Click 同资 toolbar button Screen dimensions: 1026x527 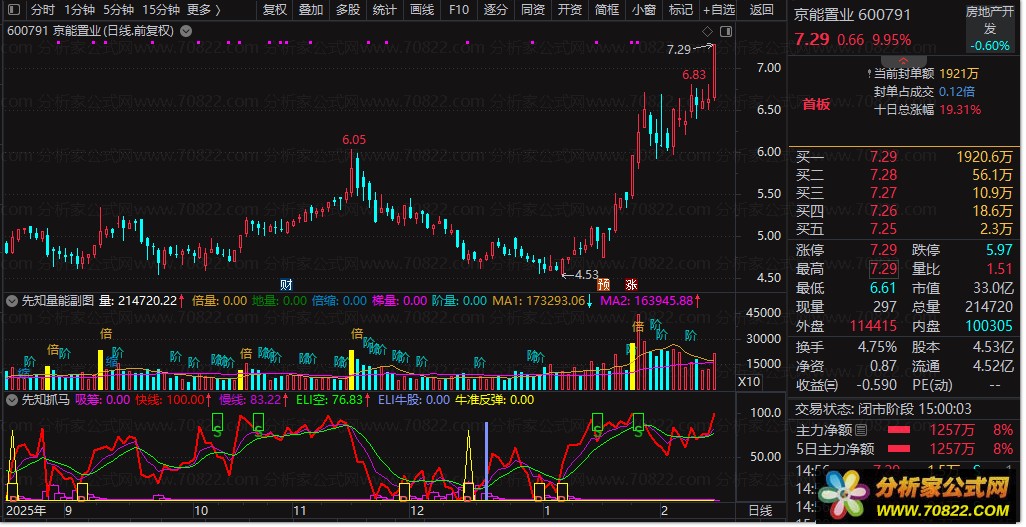pos(533,10)
